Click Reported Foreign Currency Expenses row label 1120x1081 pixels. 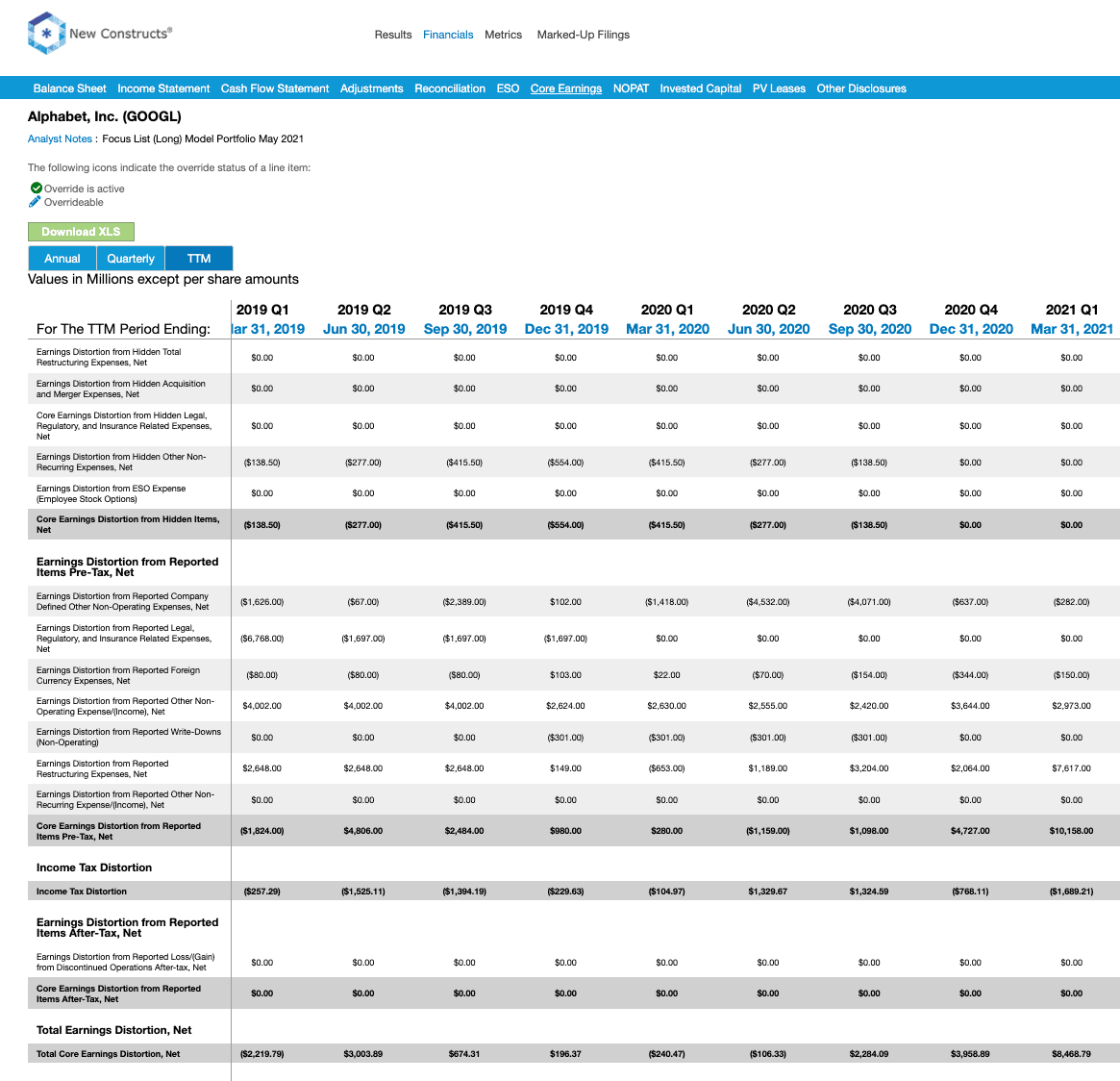click(x=118, y=675)
